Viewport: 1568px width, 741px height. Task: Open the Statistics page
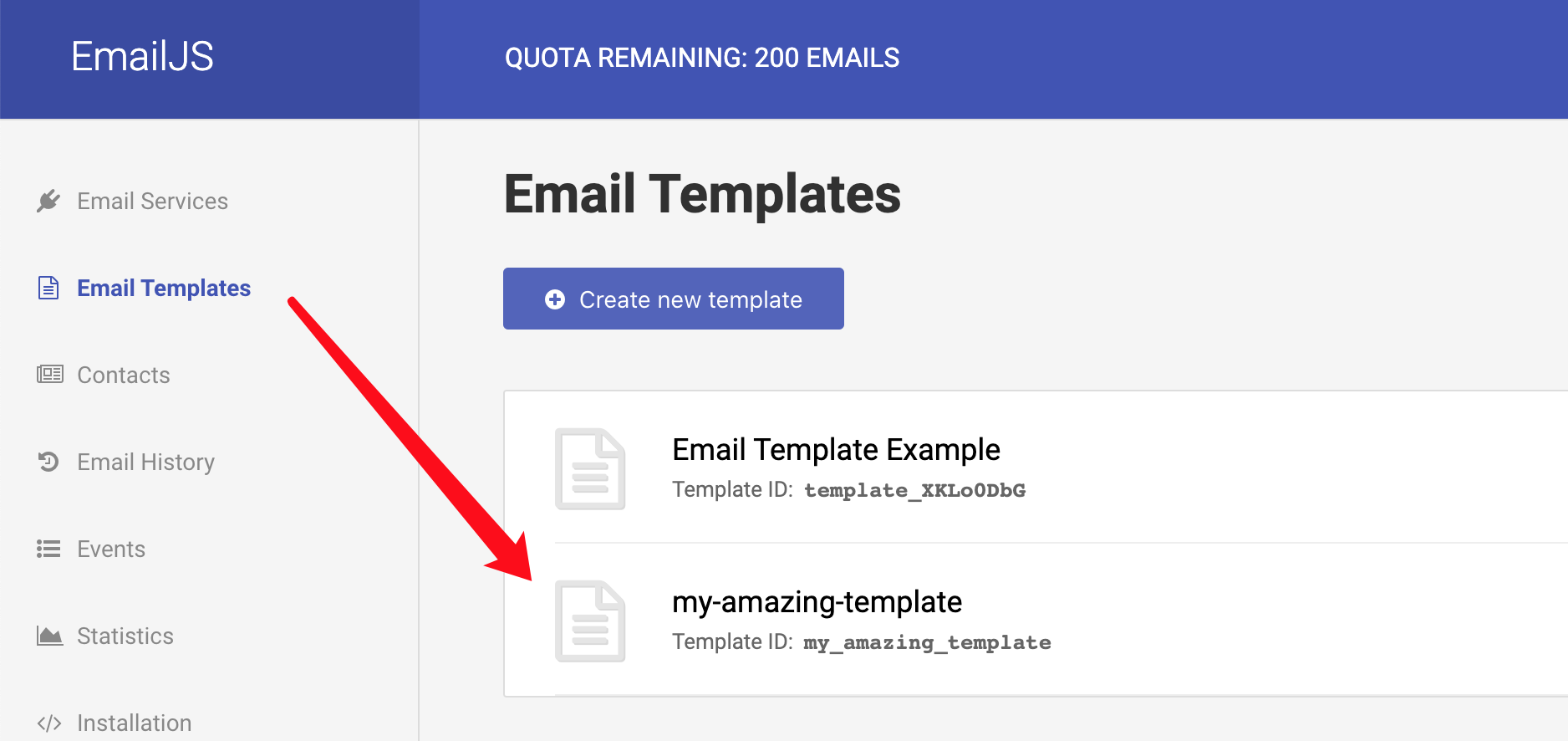tap(125, 636)
